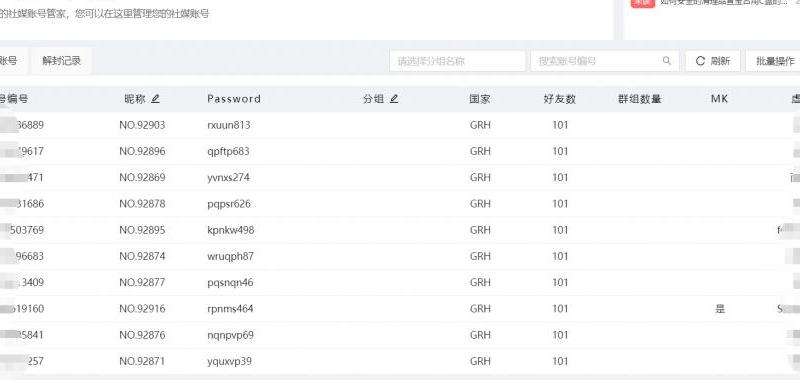Select nickname NO.92896
This screenshot has width=800, height=383.
(142, 151)
